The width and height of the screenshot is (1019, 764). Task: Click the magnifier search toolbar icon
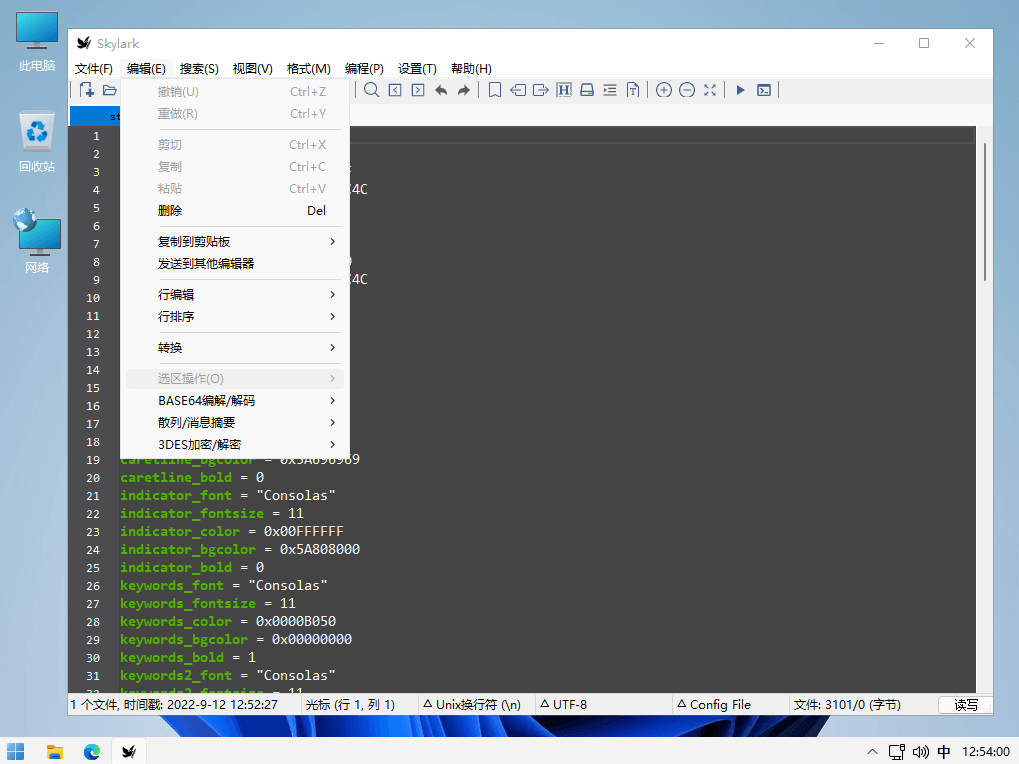click(x=371, y=90)
